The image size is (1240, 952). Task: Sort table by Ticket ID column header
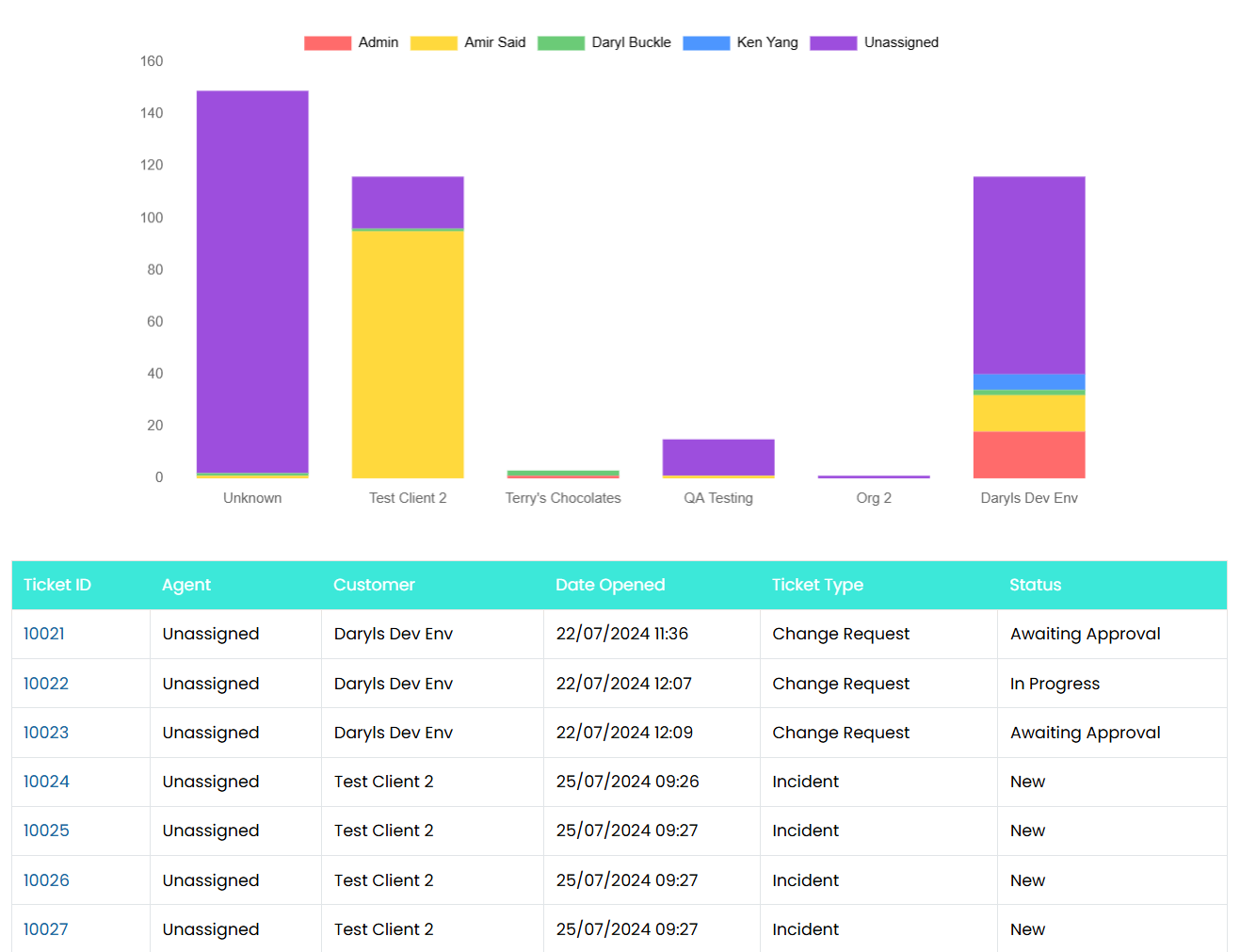pyautogui.click(x=57, y=585)
